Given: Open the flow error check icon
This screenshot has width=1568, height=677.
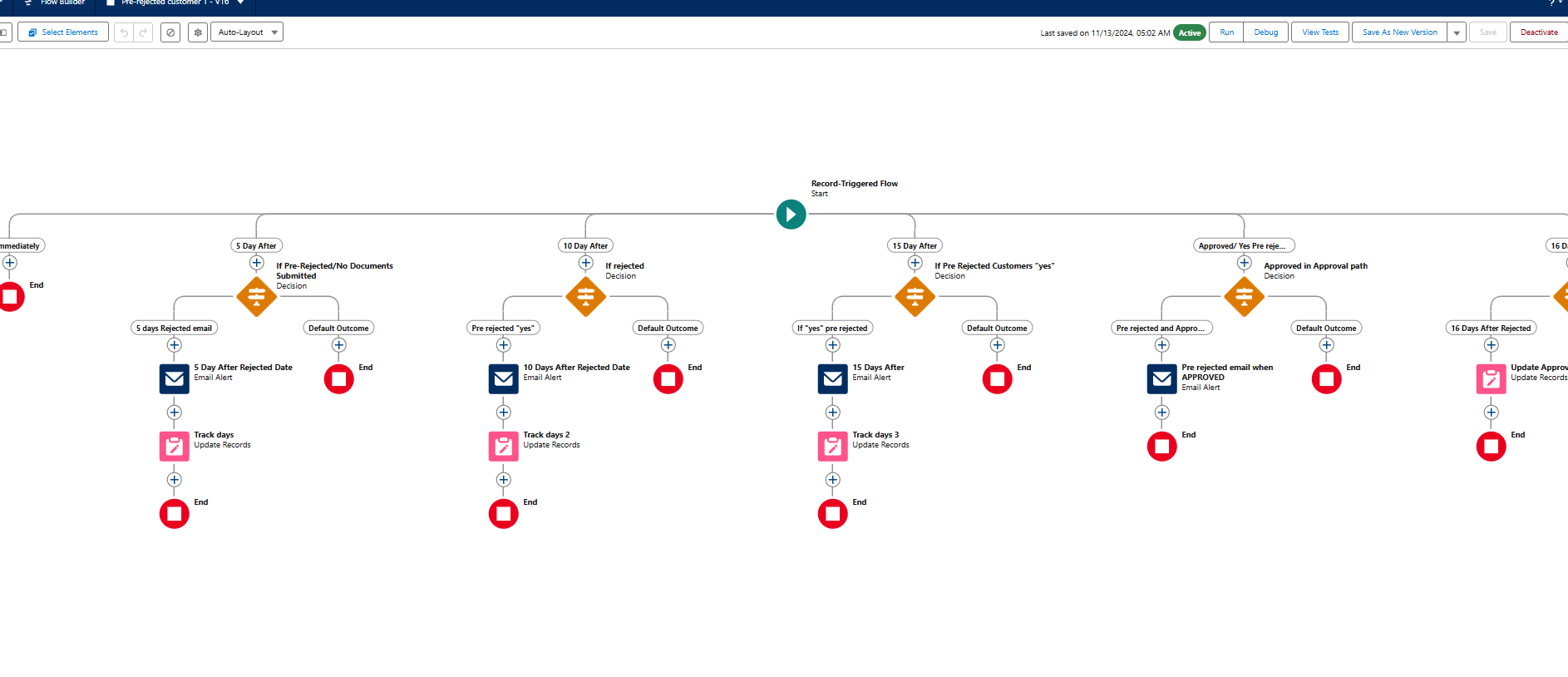Looking at the screenshot, I should 170,32.
